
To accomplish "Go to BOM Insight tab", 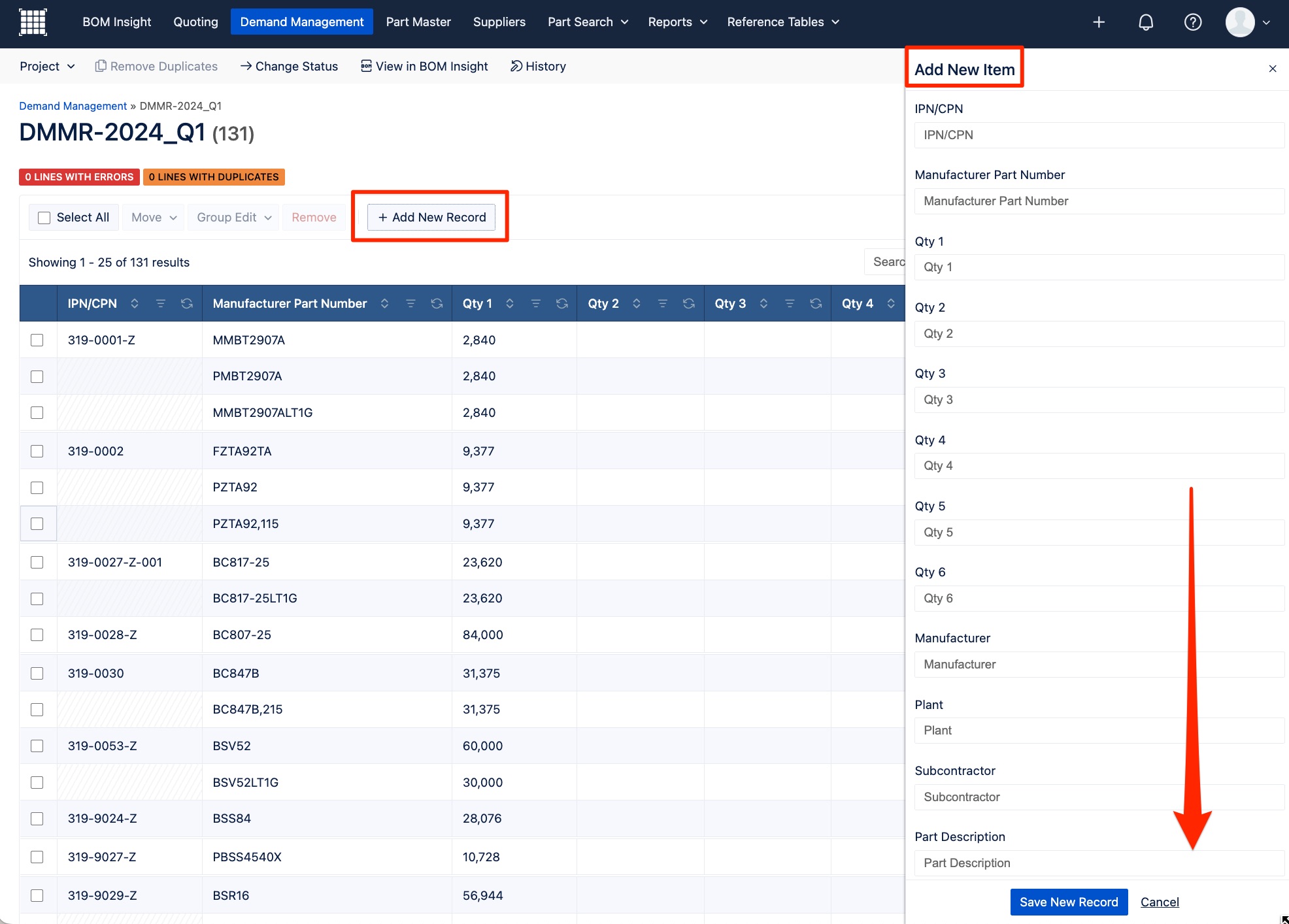I will tap(116, 22).
